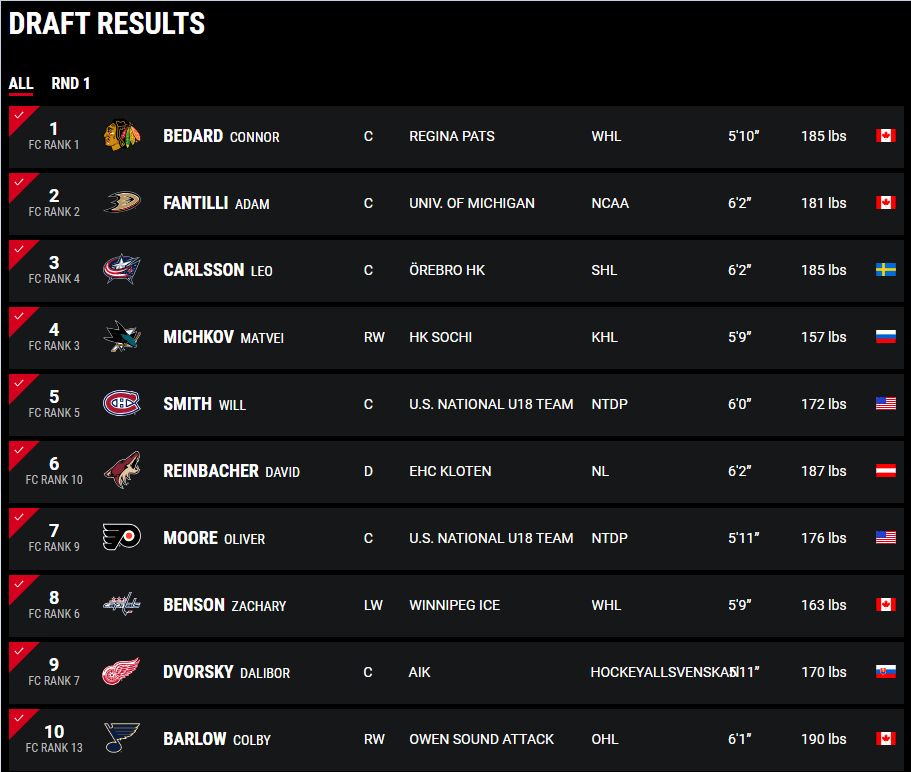Toggle the red checkmark on pick 1
The height and width of the screenshot is (772, 911).
(19, 115)
